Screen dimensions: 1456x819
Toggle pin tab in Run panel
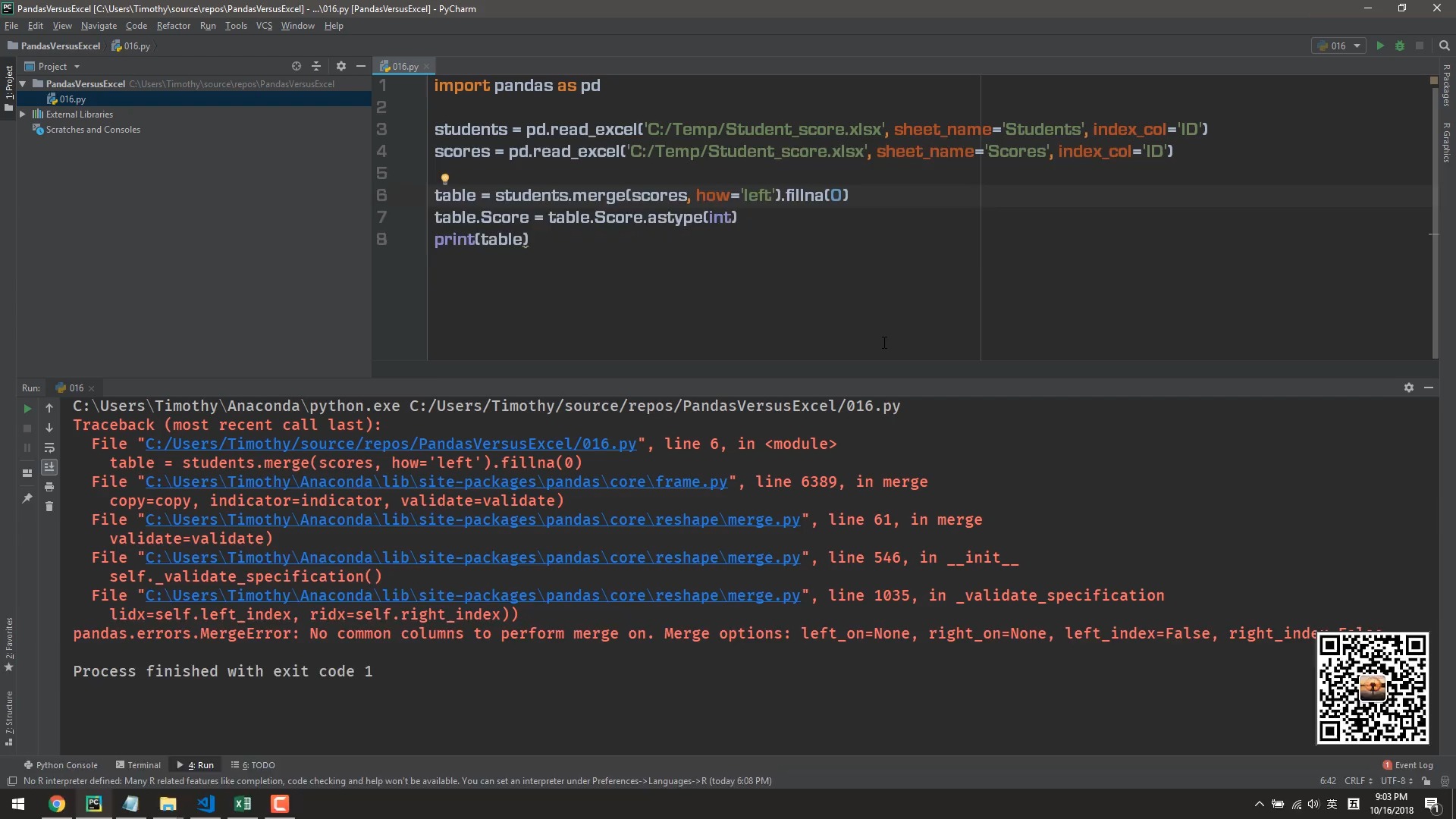(27, 498)
